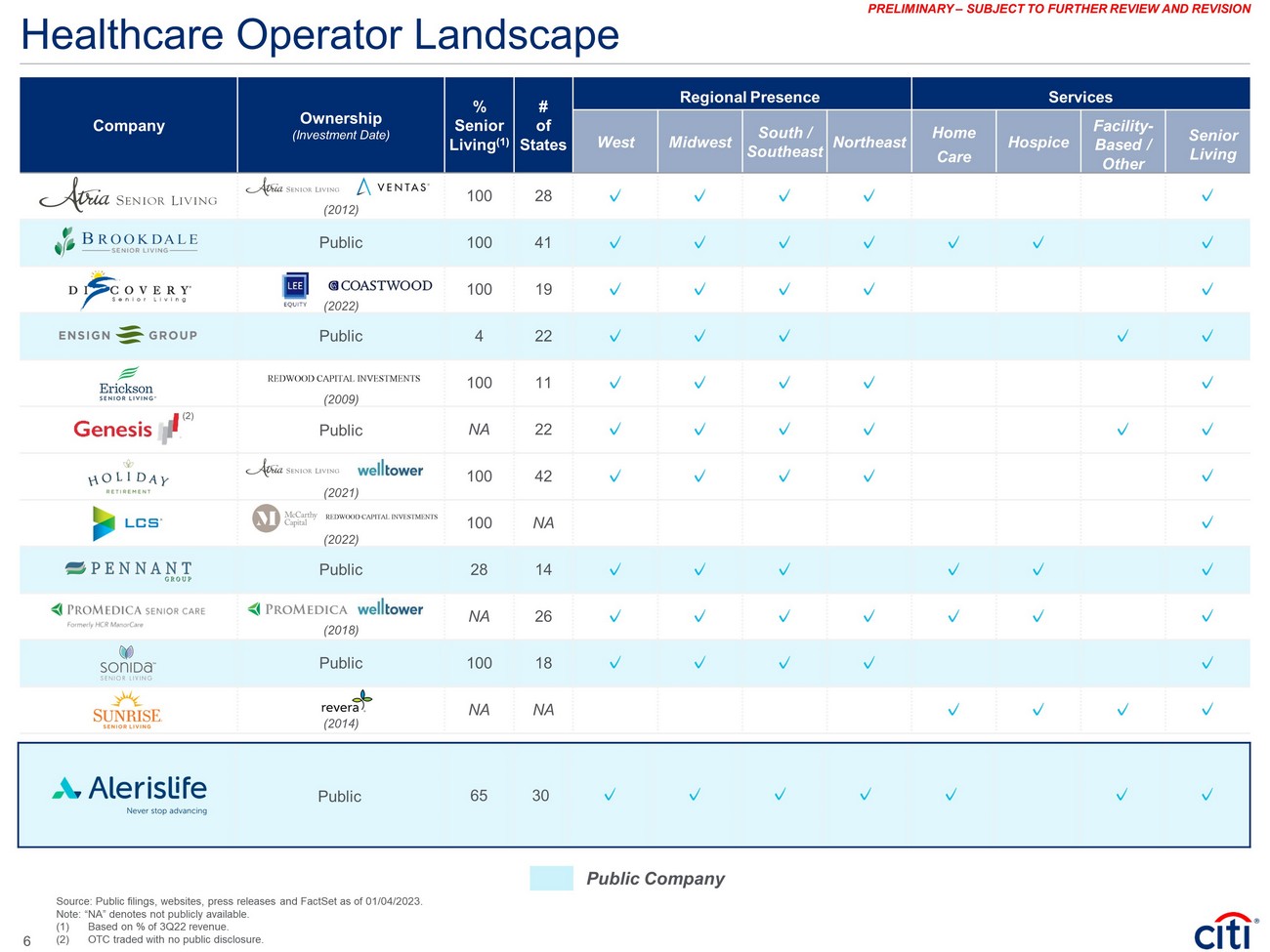
Task: Click the Brookdale Senior Living logo
Action: [x=127, y=241]
